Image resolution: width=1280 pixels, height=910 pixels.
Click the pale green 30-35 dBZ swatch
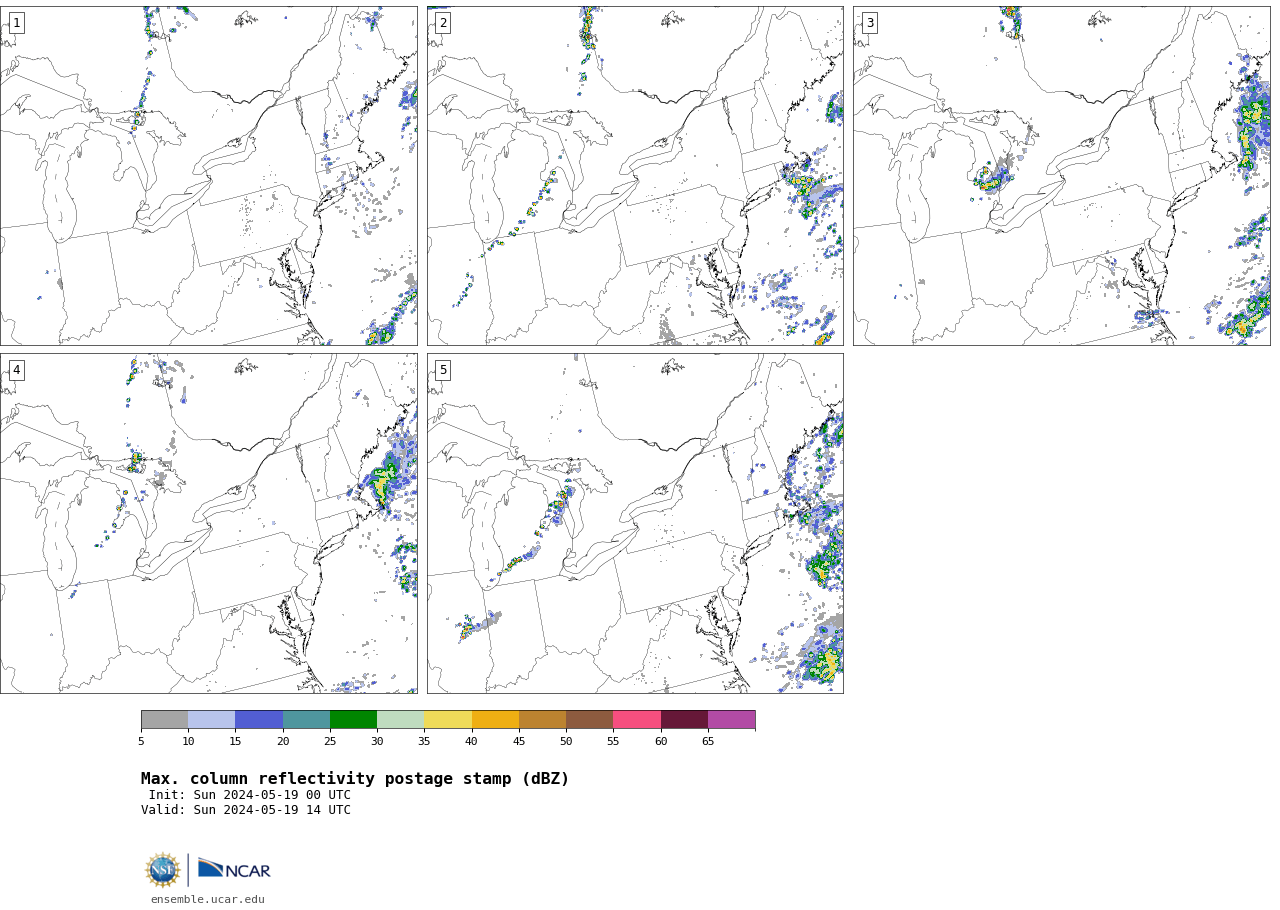[x=400, y=720]
